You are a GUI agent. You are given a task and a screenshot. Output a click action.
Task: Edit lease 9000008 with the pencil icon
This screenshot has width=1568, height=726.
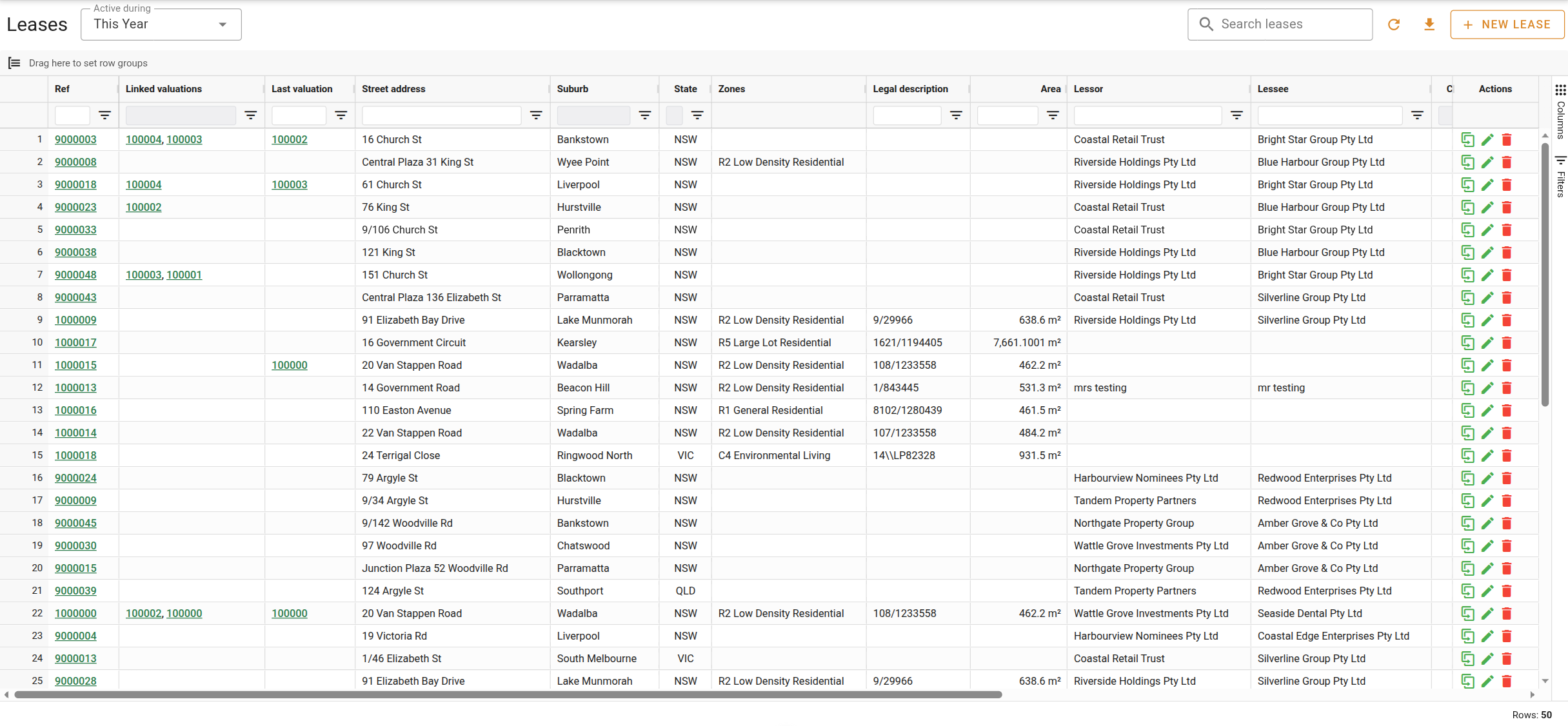(x=1487, y=162)
